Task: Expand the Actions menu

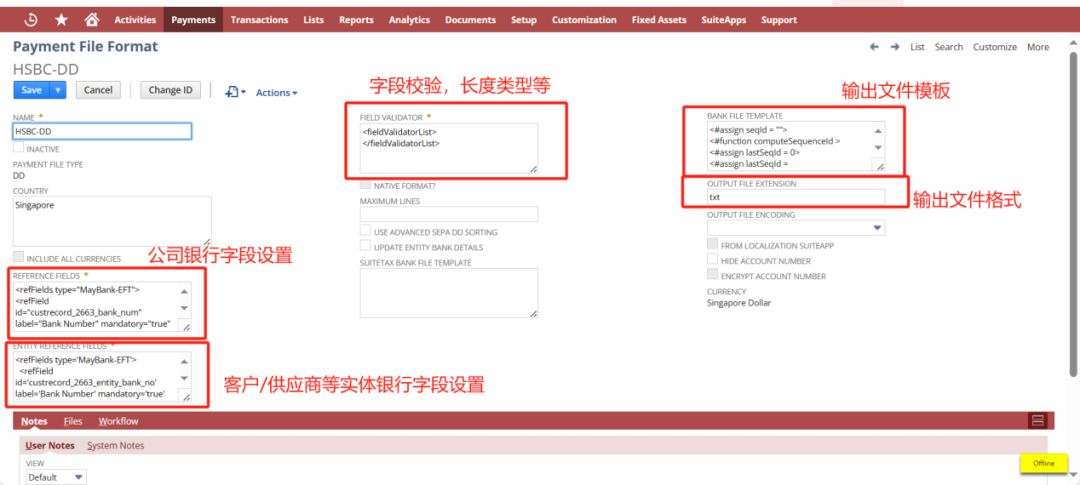Action: (276, 92)
